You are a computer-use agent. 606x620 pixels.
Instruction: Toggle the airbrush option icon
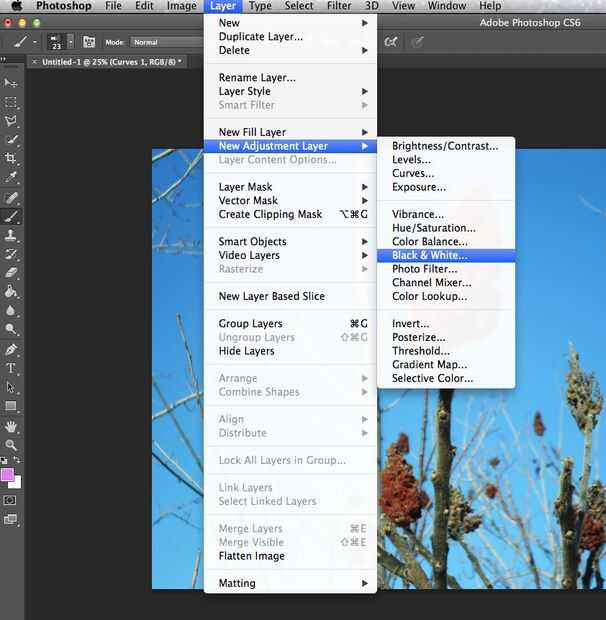click(391, 42)
